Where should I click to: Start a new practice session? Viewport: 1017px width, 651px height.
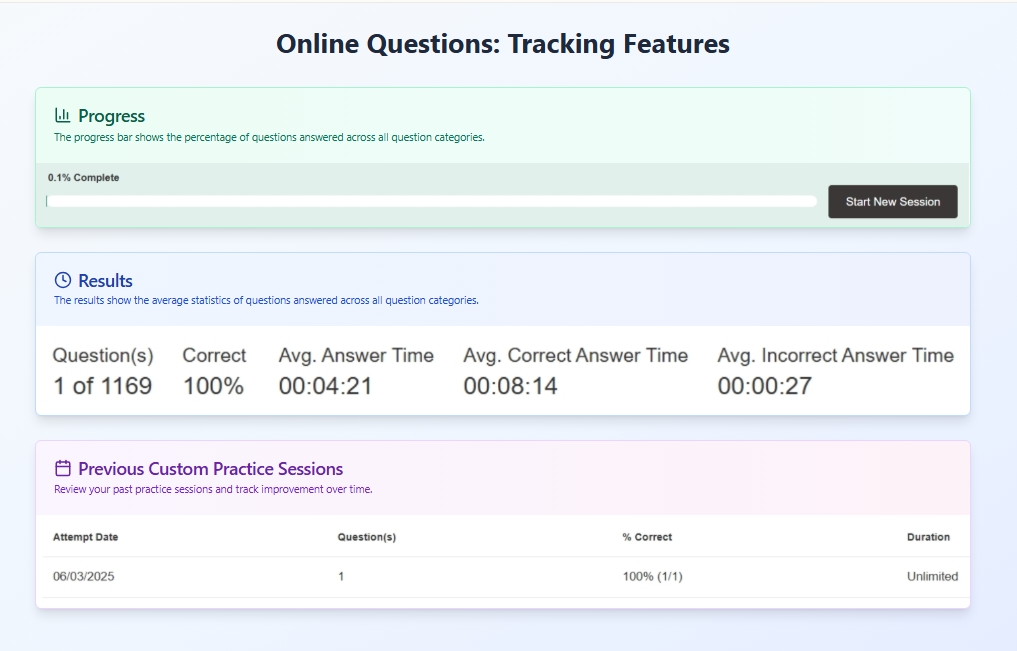(x=892, y=202)
